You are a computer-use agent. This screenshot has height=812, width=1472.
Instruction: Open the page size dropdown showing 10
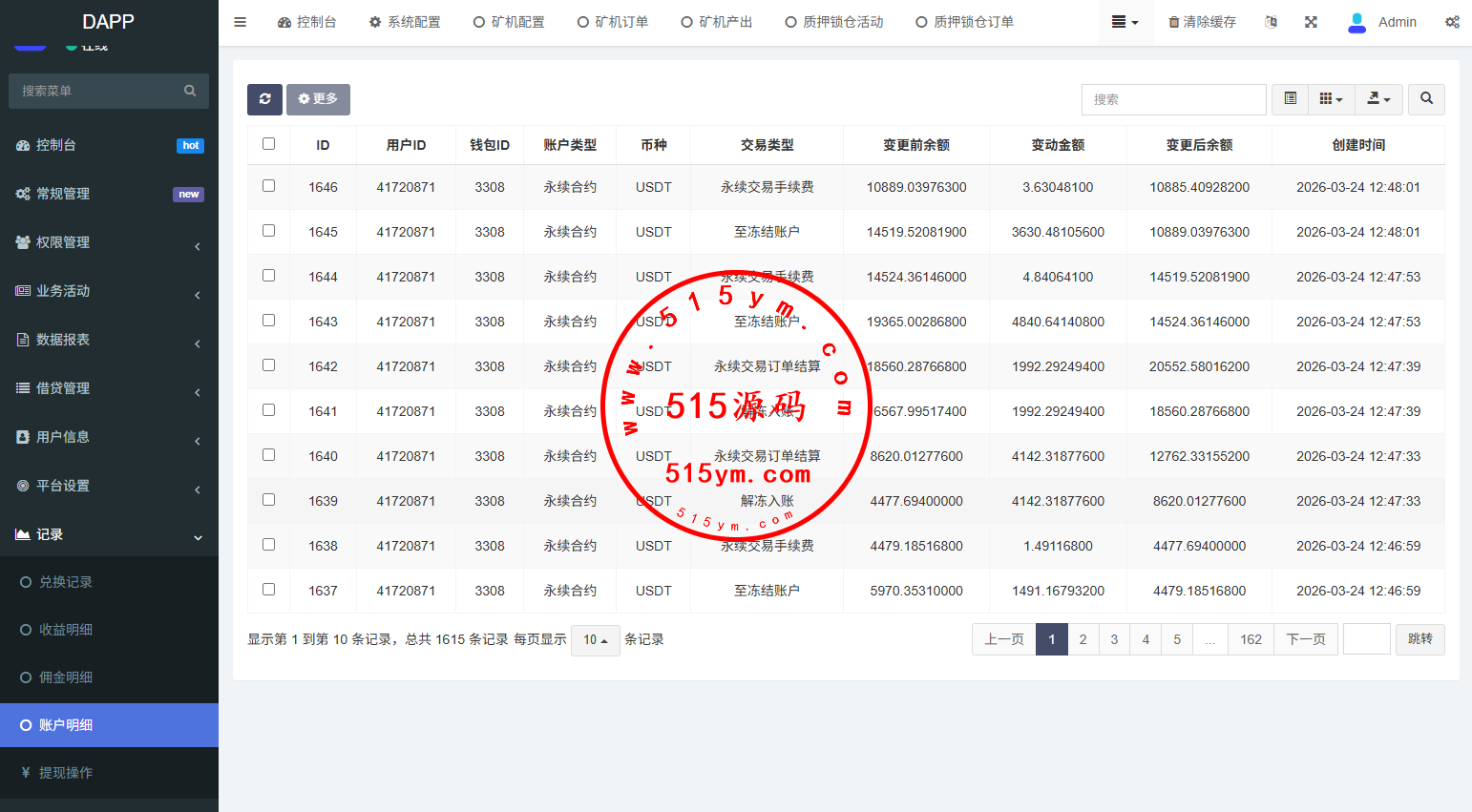[596, 640]
